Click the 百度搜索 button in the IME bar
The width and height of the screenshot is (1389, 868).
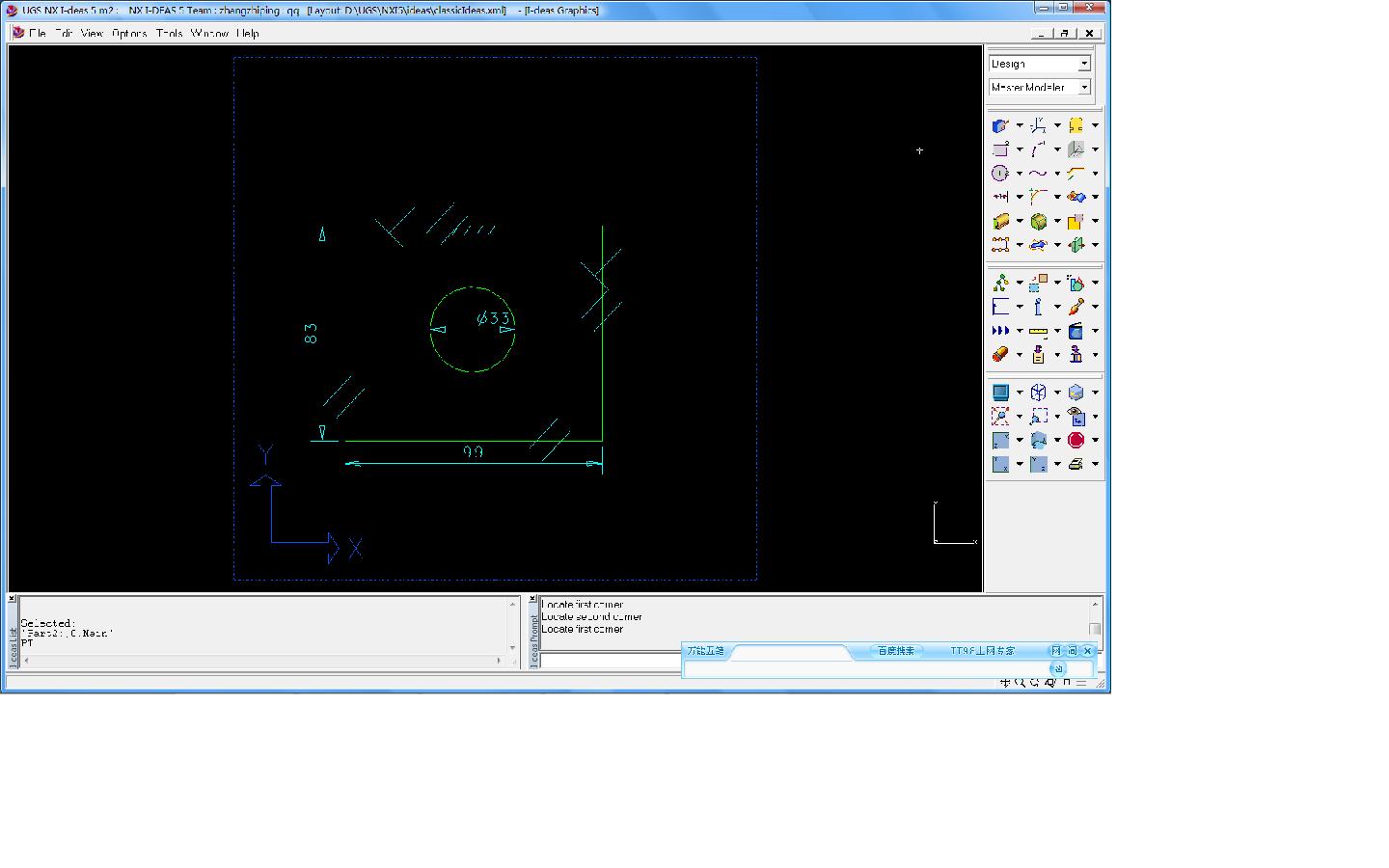(895, 651)
